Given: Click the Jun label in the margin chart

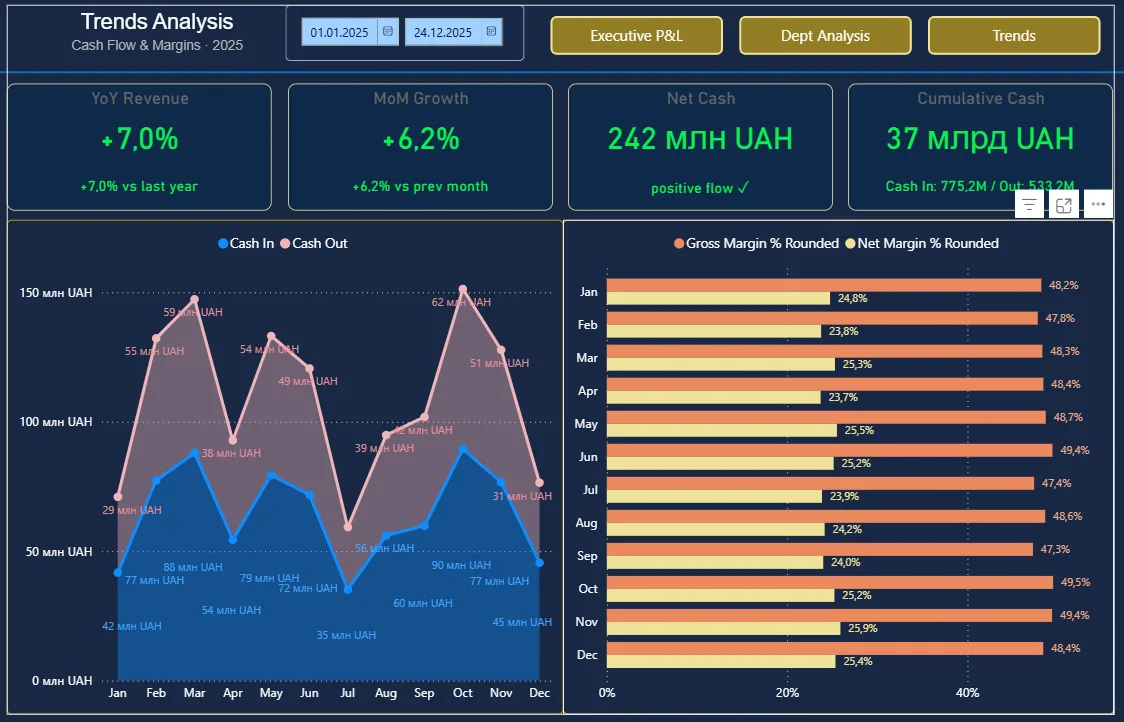Looking at the screenshot, I should click(x=588, y=457).
